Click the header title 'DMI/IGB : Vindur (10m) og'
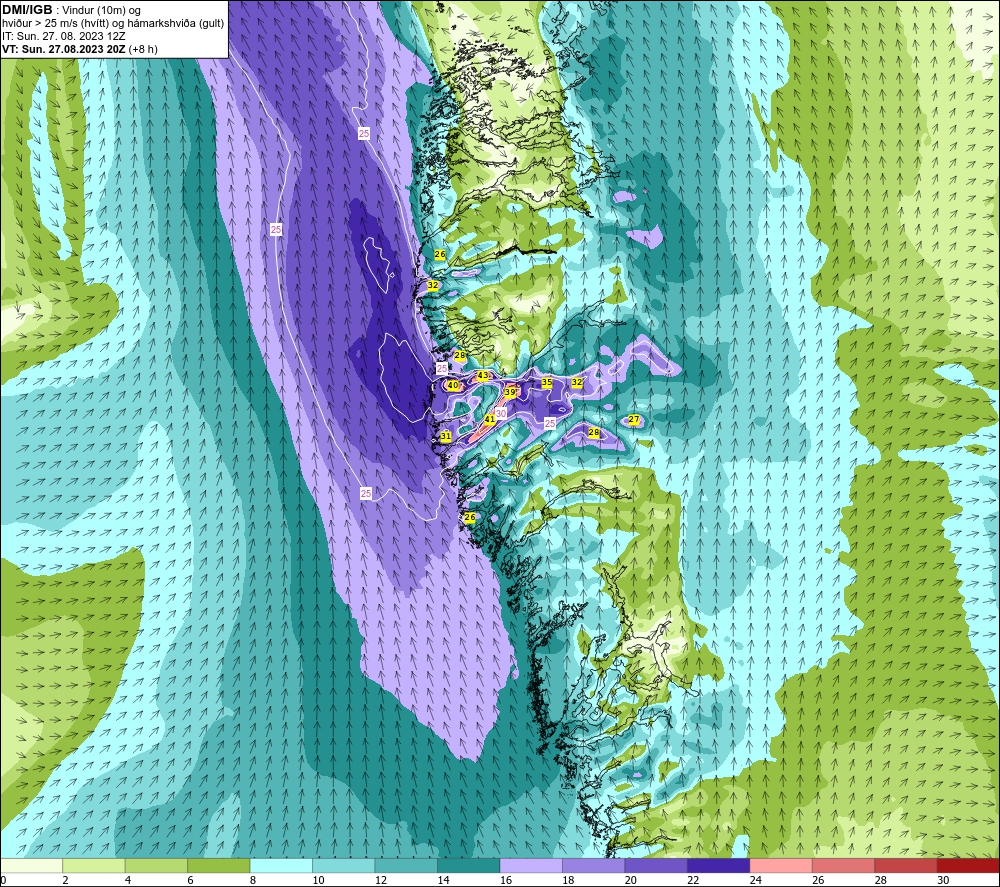The image size is (1000, 887). click(x=71, y=10)
